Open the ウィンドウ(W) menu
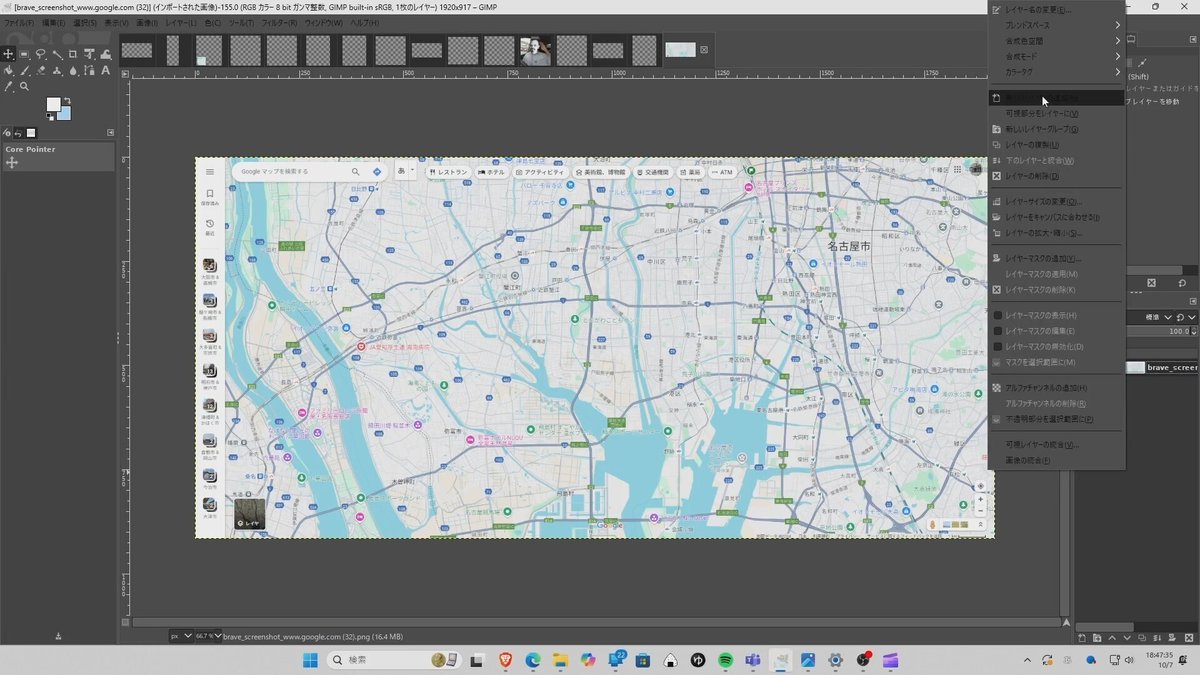The width and height of the screenshot is (1200, 675). point(323,23)
